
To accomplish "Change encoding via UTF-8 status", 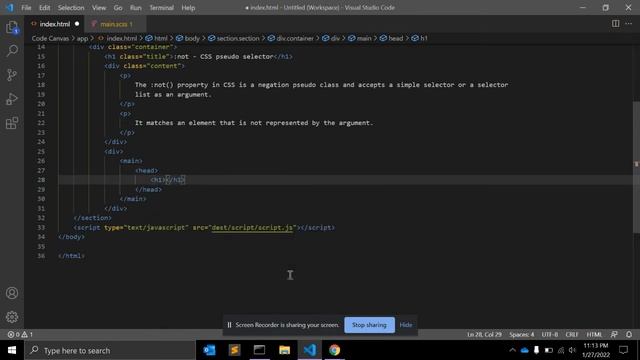I will pyautogui.click(x=549, y=334).
